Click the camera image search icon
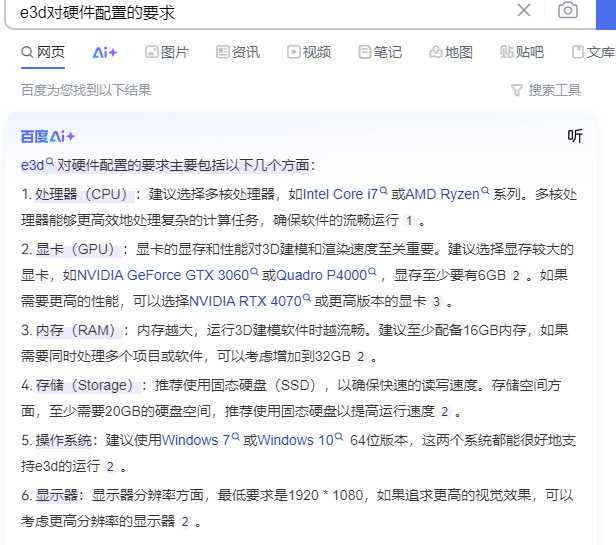 coord(568,10)
